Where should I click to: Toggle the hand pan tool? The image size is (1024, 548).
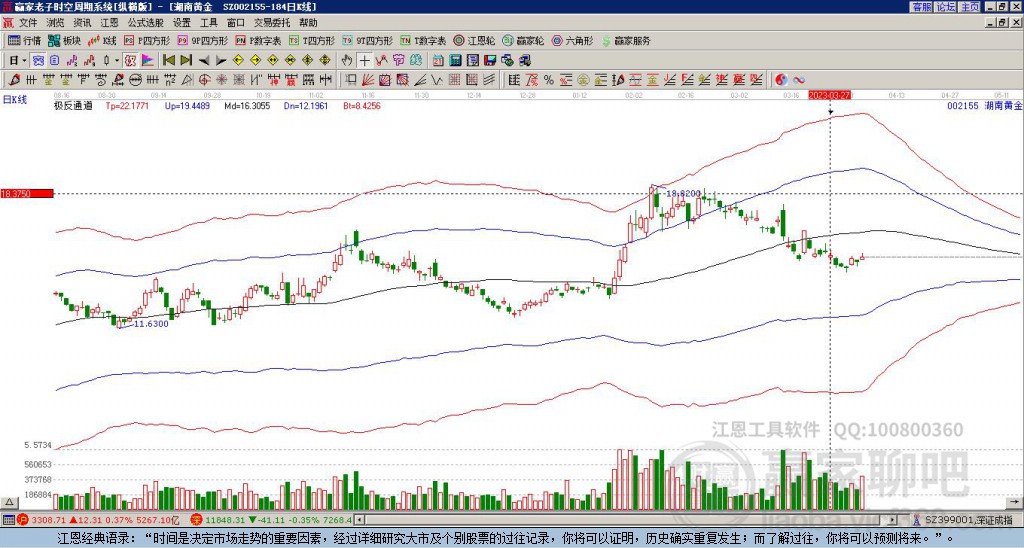[347, 60]
